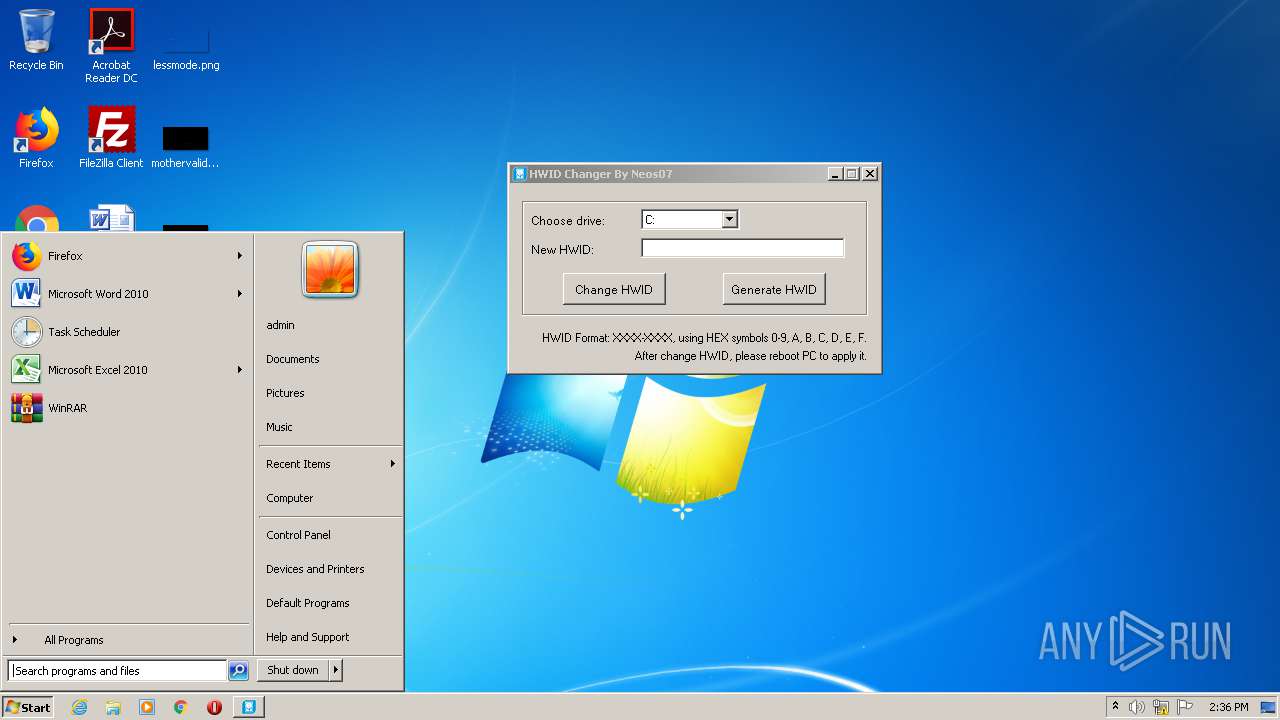
Task: Open Microsoft Word 2010 in Start menu
Action: [128, 294]
